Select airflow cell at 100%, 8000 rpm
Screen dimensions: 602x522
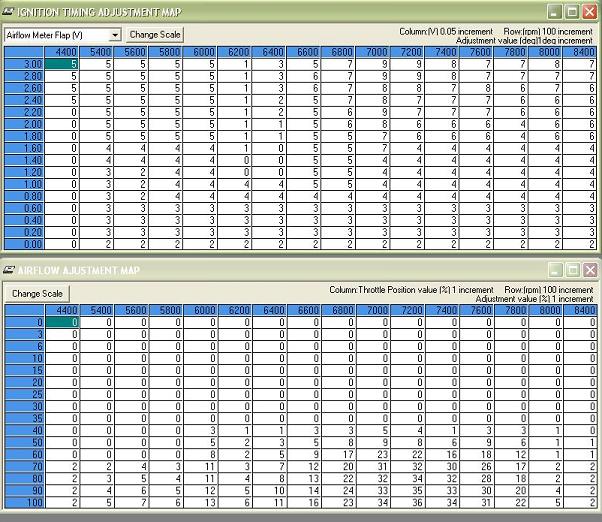(x=546, y=503)
